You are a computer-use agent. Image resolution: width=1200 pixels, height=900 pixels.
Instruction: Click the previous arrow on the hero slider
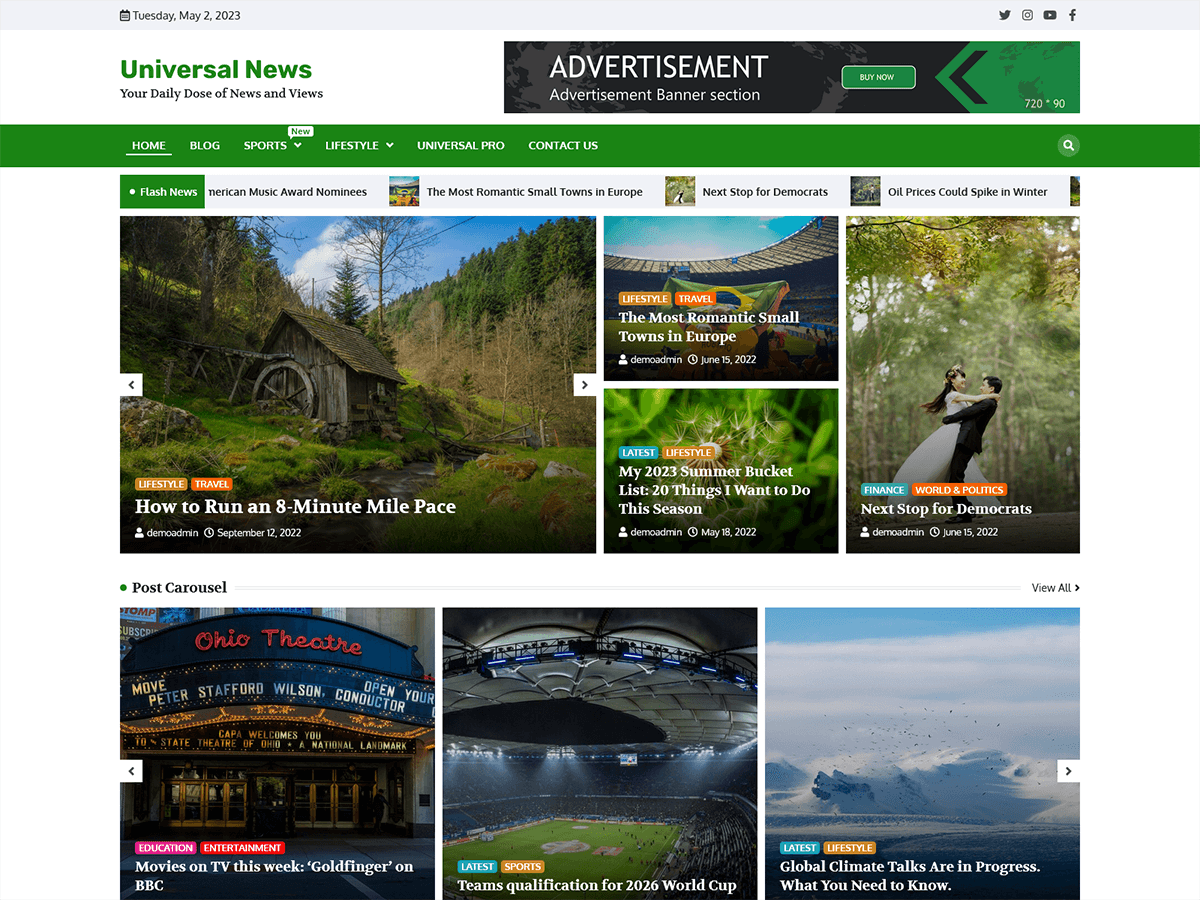tap(131, 384)
